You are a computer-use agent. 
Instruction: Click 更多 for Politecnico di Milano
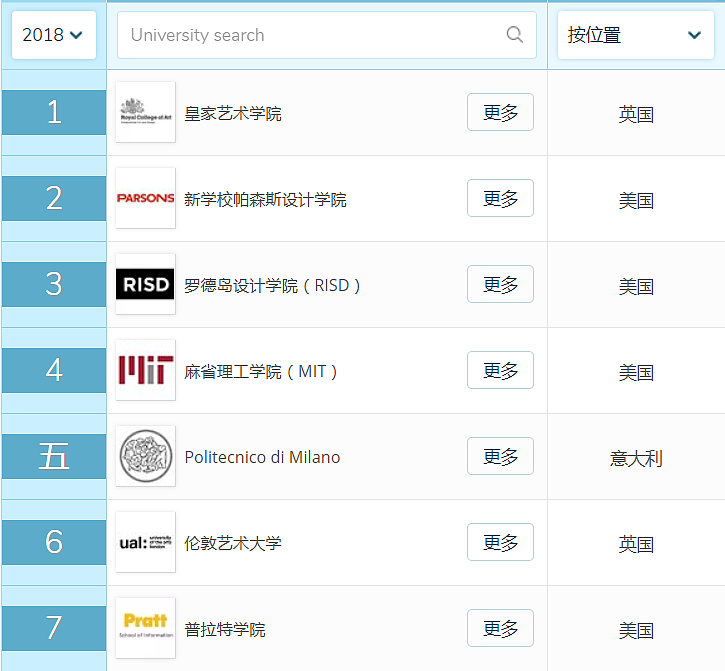pos(500,456)
